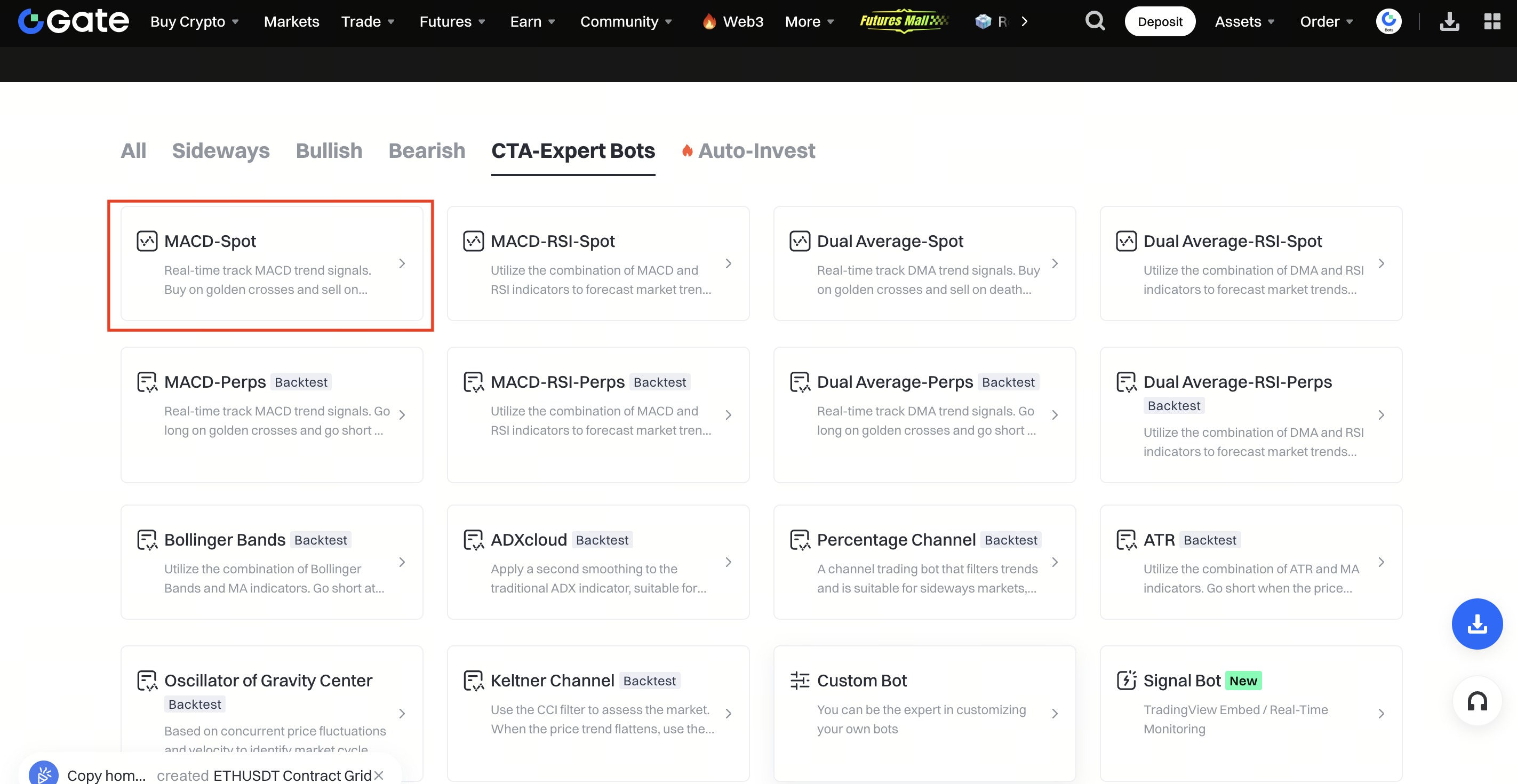Click the Backtest tag on Bollinger Bands
This screenshot has height=784, width=1517.
321,540
